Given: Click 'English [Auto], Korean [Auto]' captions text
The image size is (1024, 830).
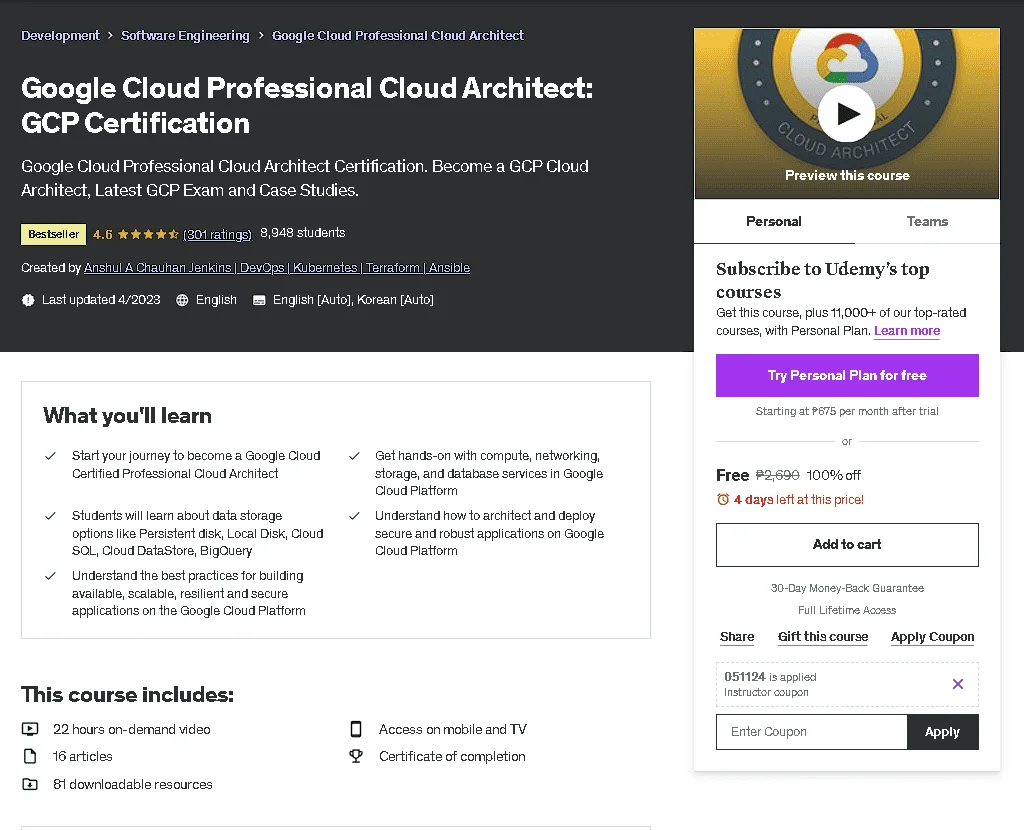Looking at the screenshot, I should point(353,300).
